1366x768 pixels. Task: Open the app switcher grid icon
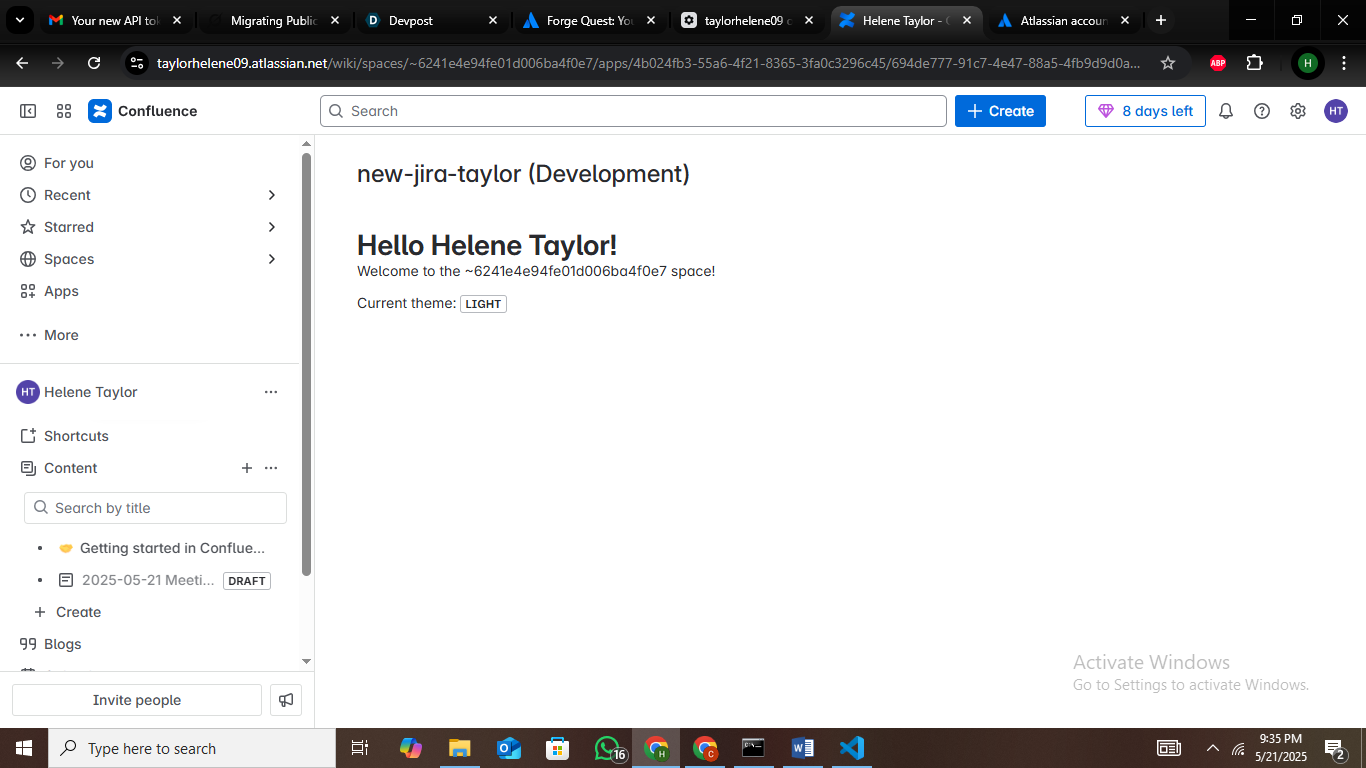pos(64,111)
